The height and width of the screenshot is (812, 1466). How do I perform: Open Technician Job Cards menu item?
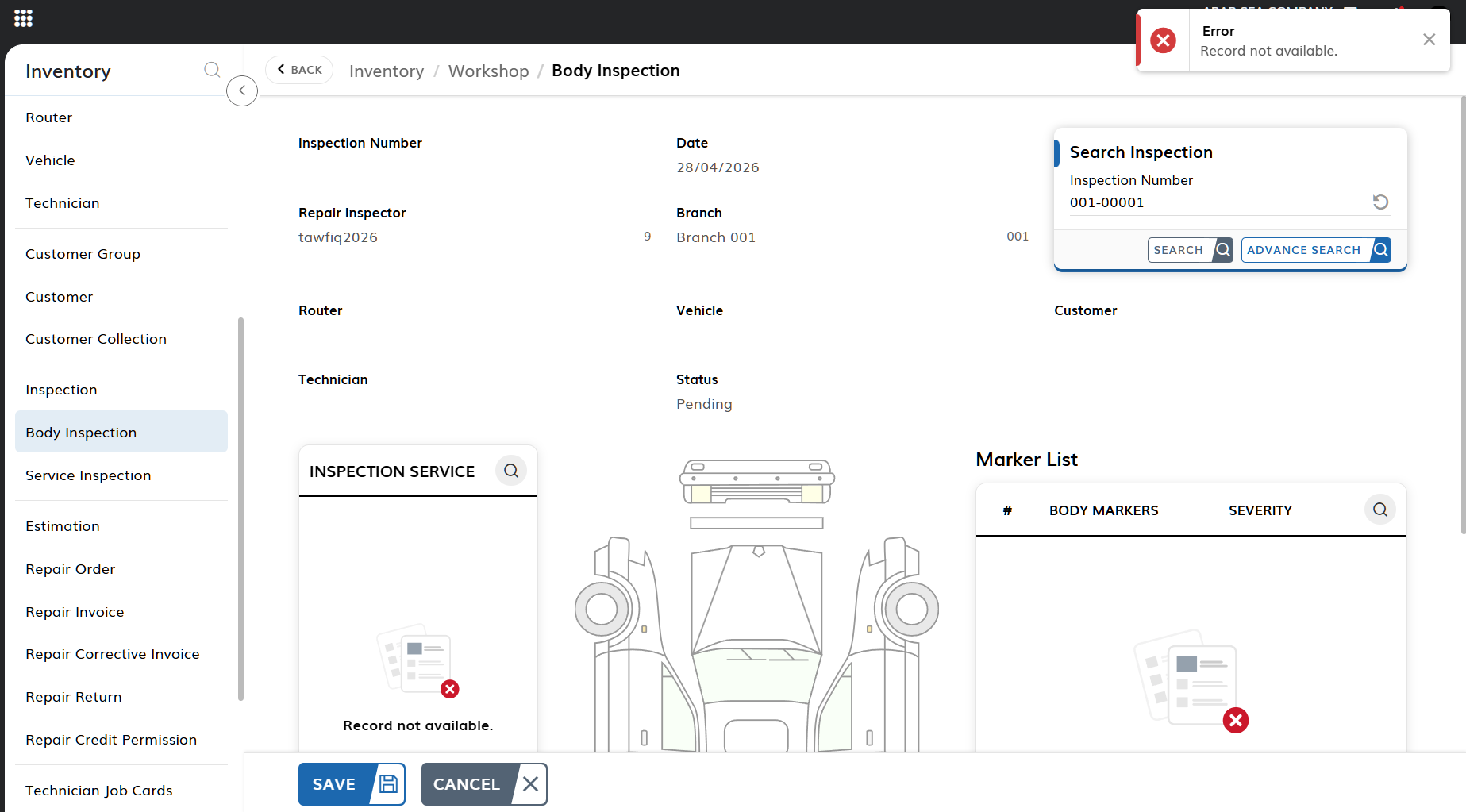pos(121,791)
